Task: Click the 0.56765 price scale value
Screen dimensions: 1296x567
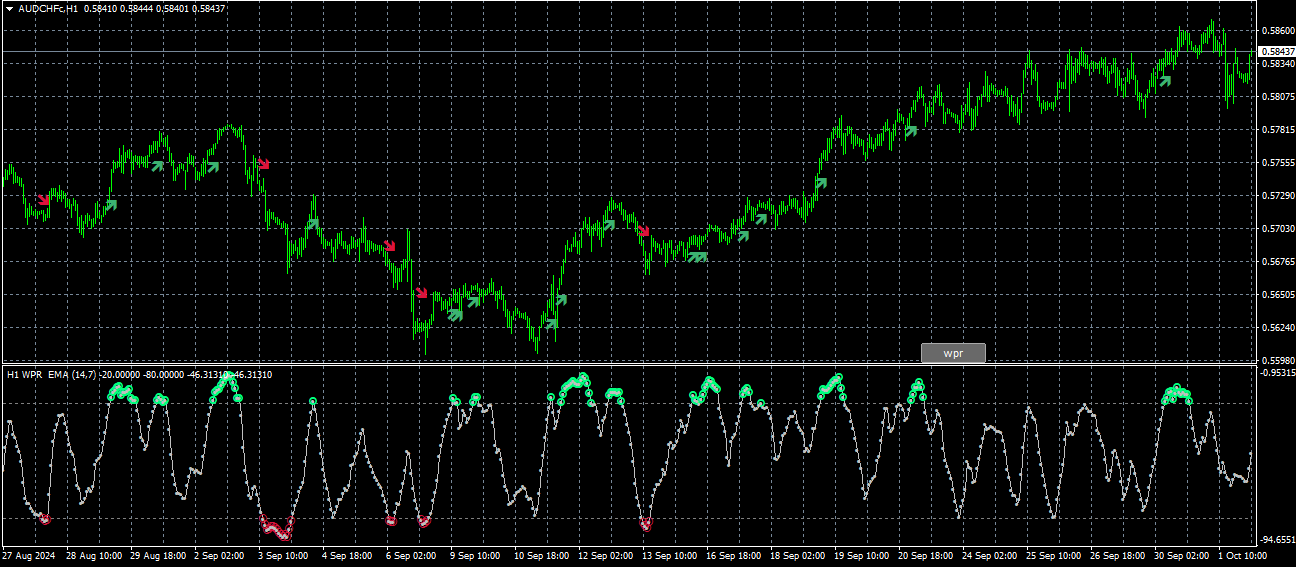Action: point(1276,262)
